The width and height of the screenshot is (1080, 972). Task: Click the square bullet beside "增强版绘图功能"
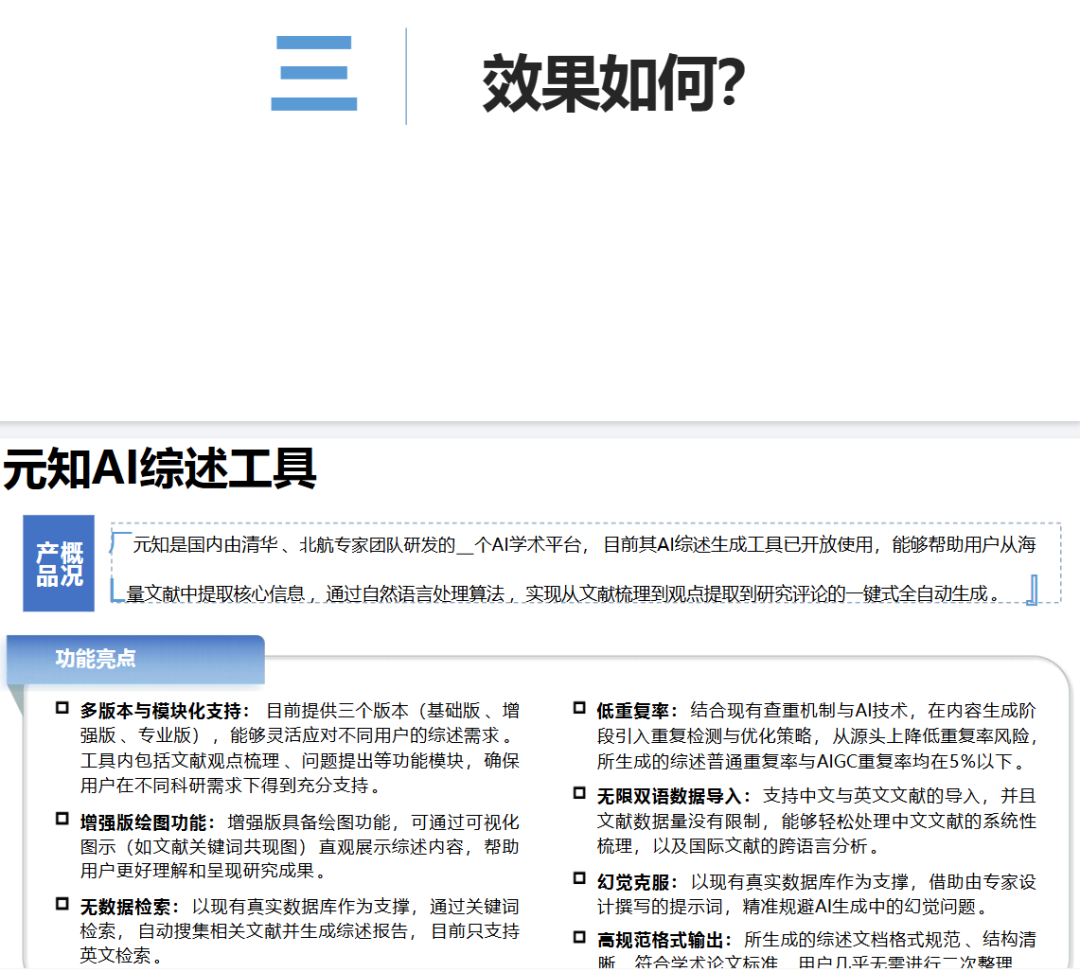pyautogui.click(x=62, y=818)
